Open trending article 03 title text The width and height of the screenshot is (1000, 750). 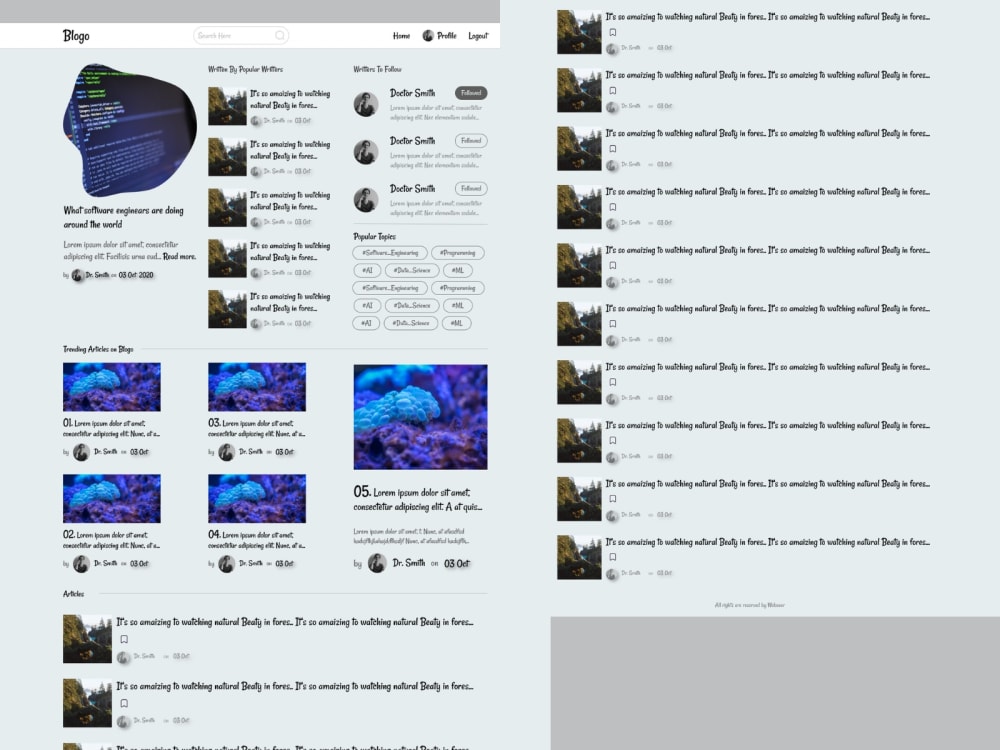click(257, 428)
